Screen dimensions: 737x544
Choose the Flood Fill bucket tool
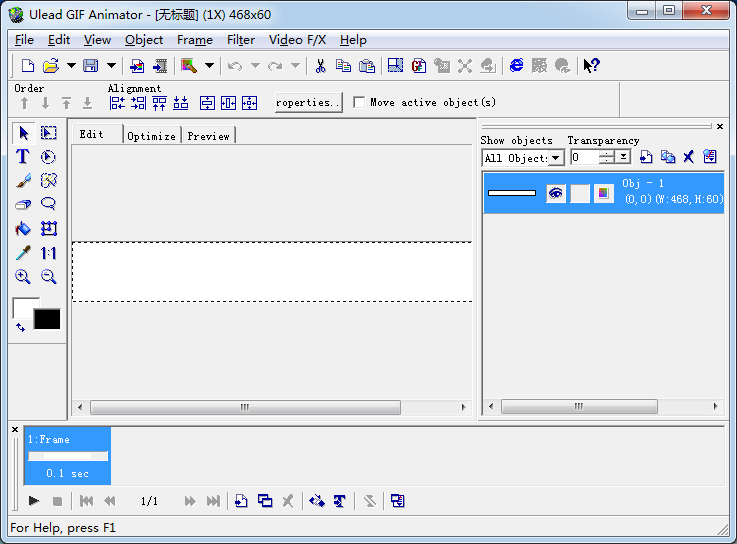click(23, 229)
